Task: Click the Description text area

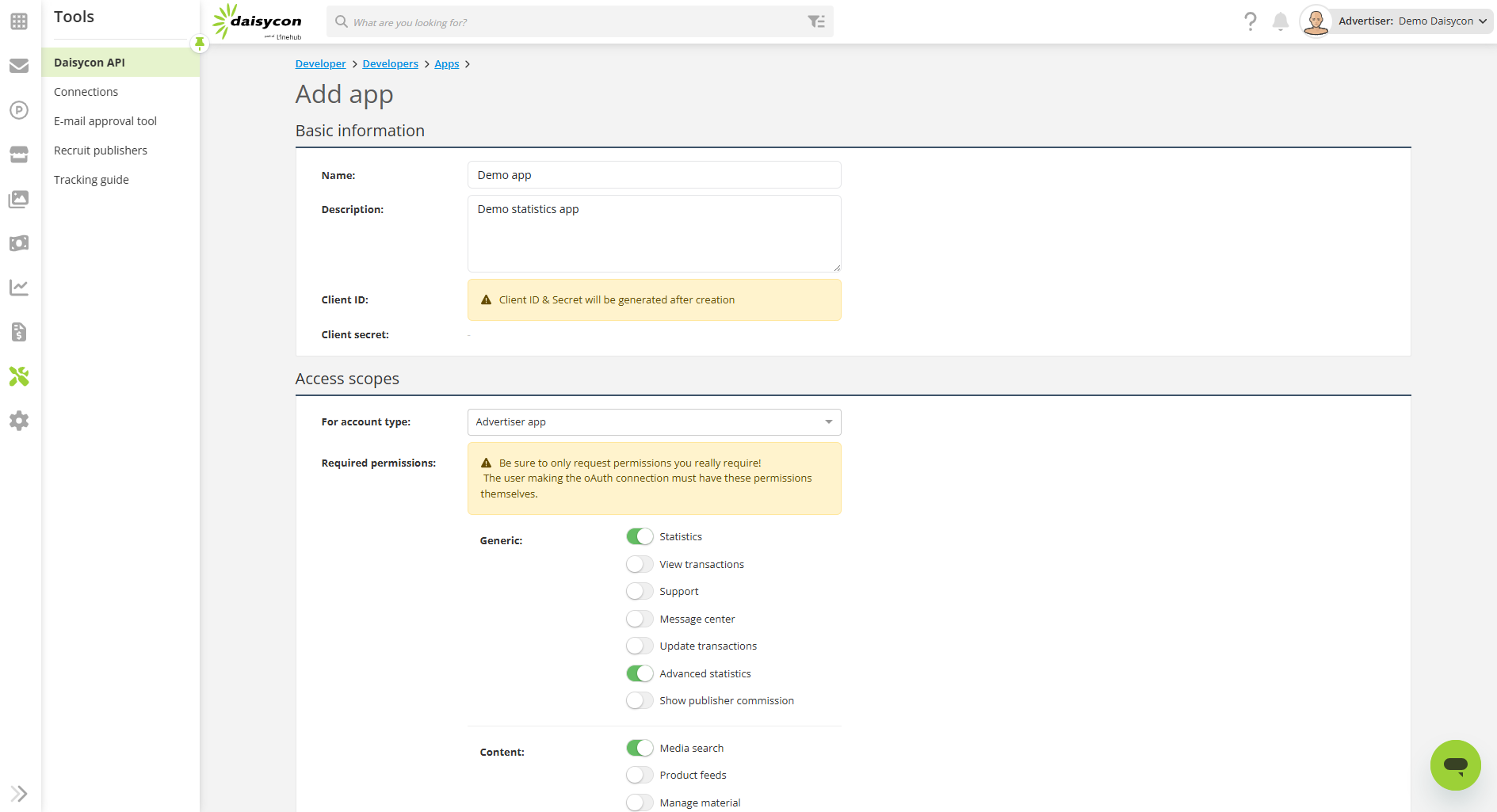Action: (654, 234)
